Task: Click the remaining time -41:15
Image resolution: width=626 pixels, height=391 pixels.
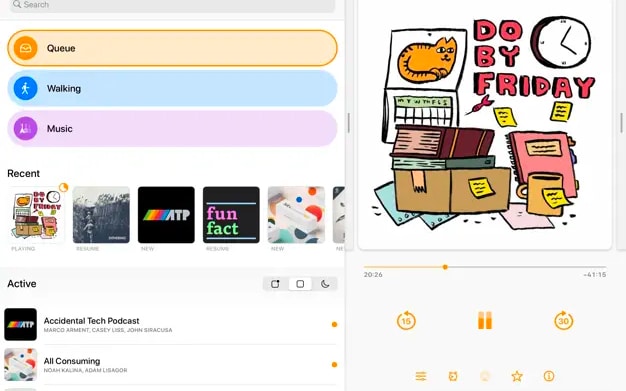Action: (595, 275)
